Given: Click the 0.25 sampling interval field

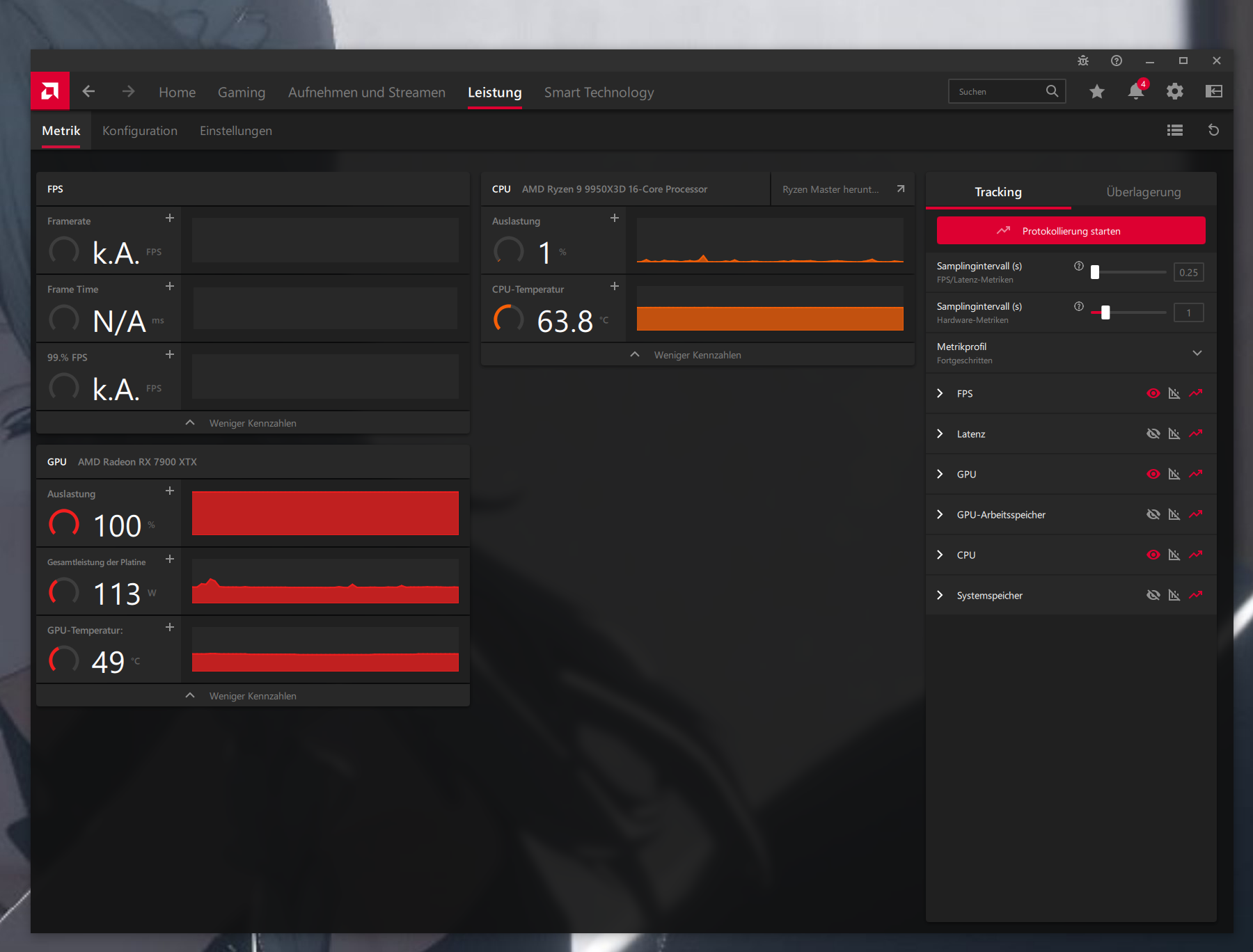Looking at the screenshot, I should (1188, 272).
